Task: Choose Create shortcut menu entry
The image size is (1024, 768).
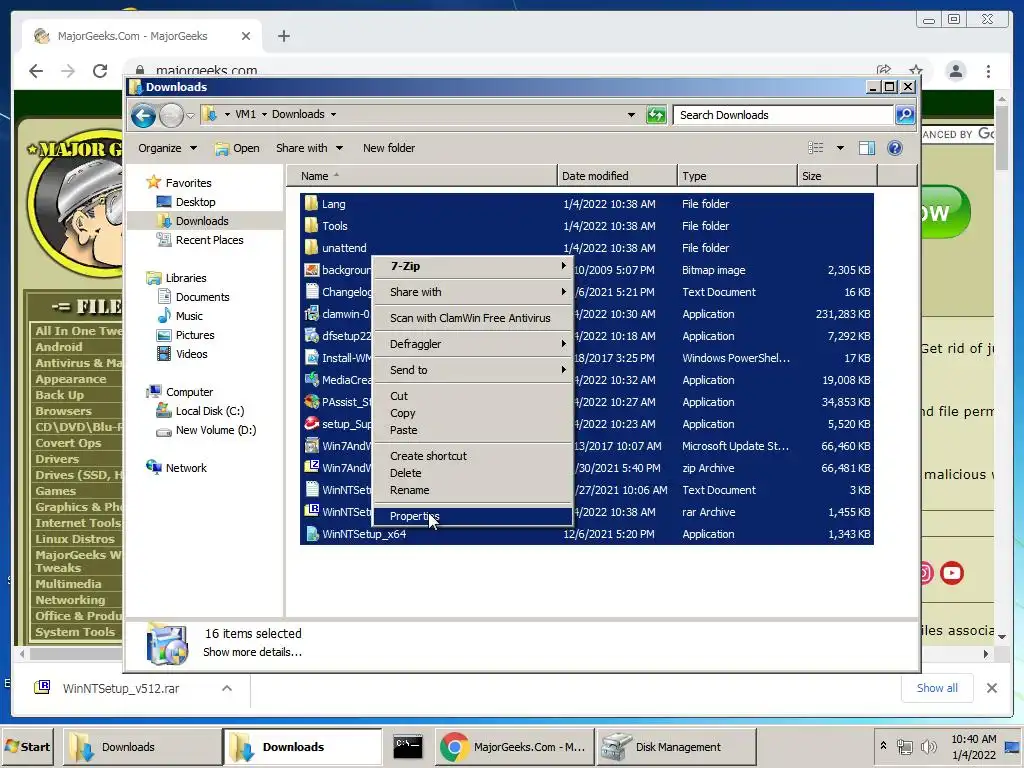Action: click(x=472, y=456)
